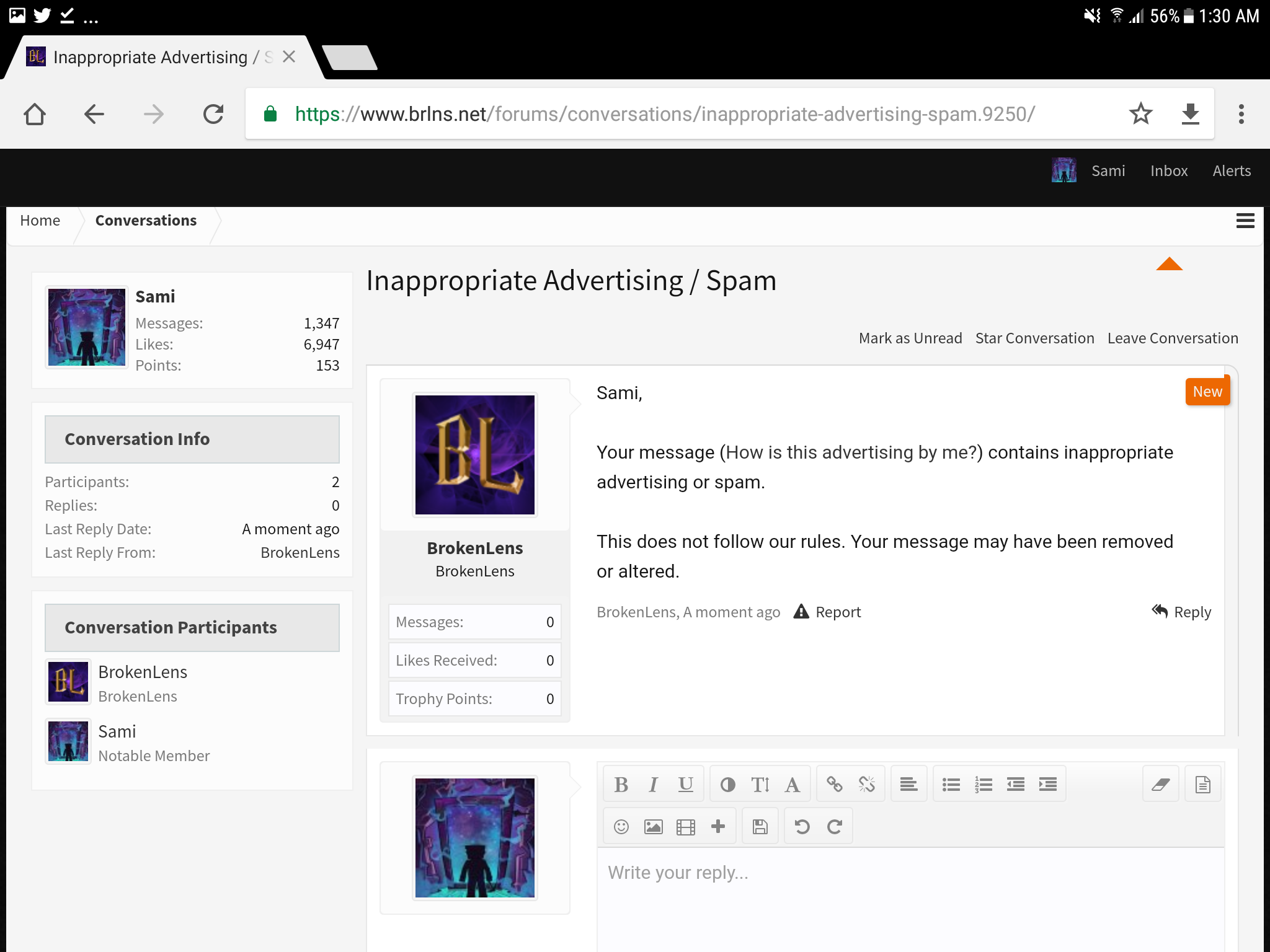Open smilies picker in editor
Viewport: 1270px width, 952px height.
coord(621,827)
